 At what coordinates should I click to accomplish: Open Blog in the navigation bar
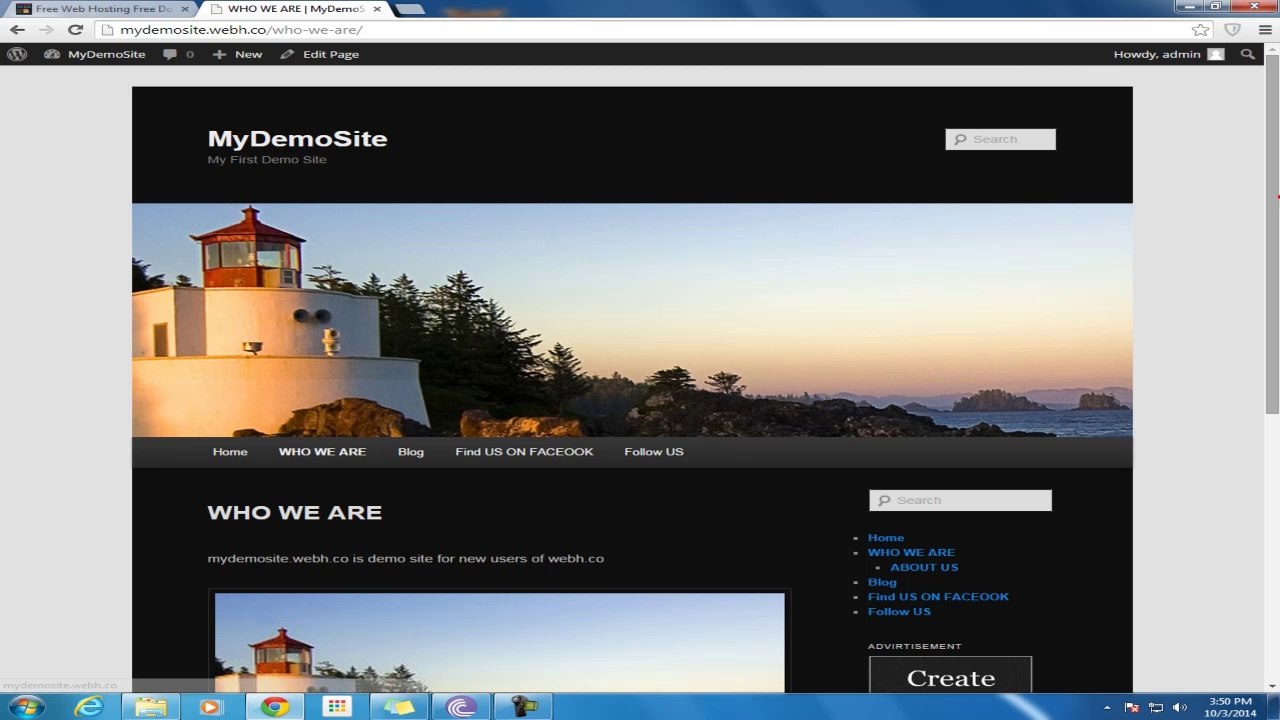[x=411, y=452]
